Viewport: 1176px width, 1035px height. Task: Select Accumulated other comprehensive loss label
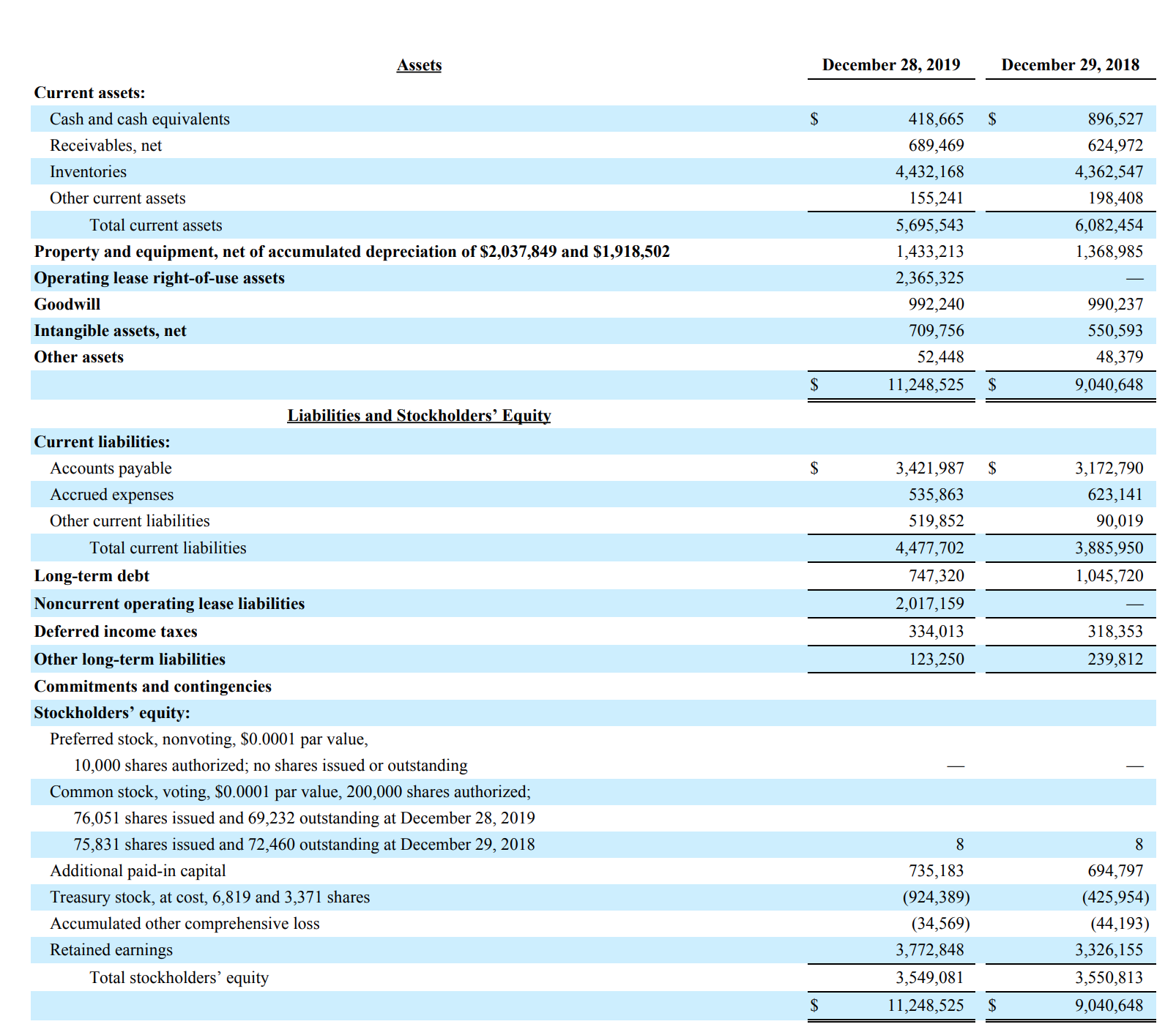185,924
